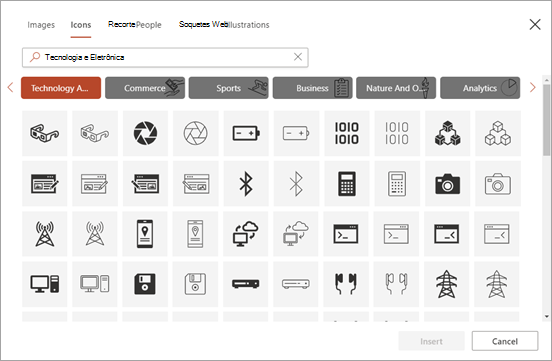This screenshot has height=361, width=552.
Task: Open the Illustrations tab
Action: click(224, 25)
